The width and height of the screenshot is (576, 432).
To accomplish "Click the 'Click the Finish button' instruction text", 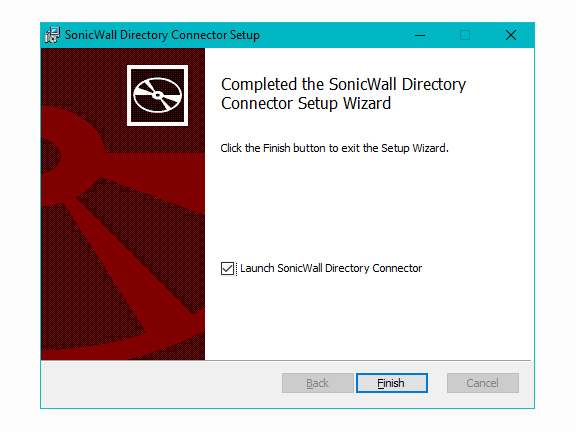I will click(334, 148).
